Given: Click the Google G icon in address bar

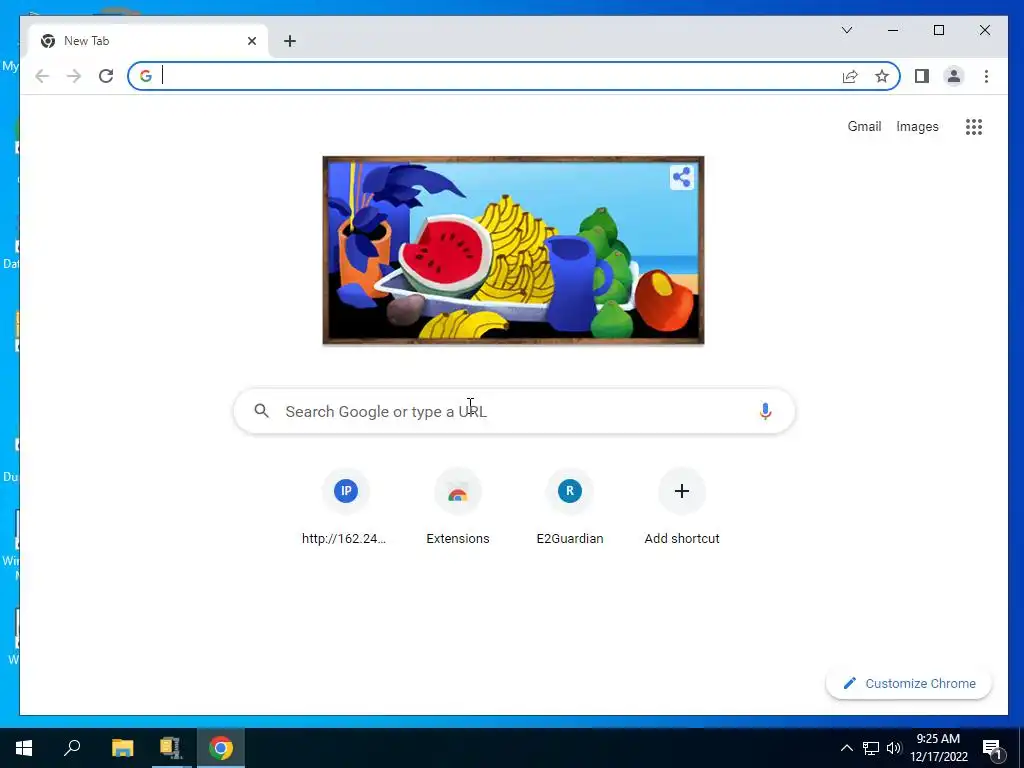Looking at the screenshot, I should click(x=146, y=76).
